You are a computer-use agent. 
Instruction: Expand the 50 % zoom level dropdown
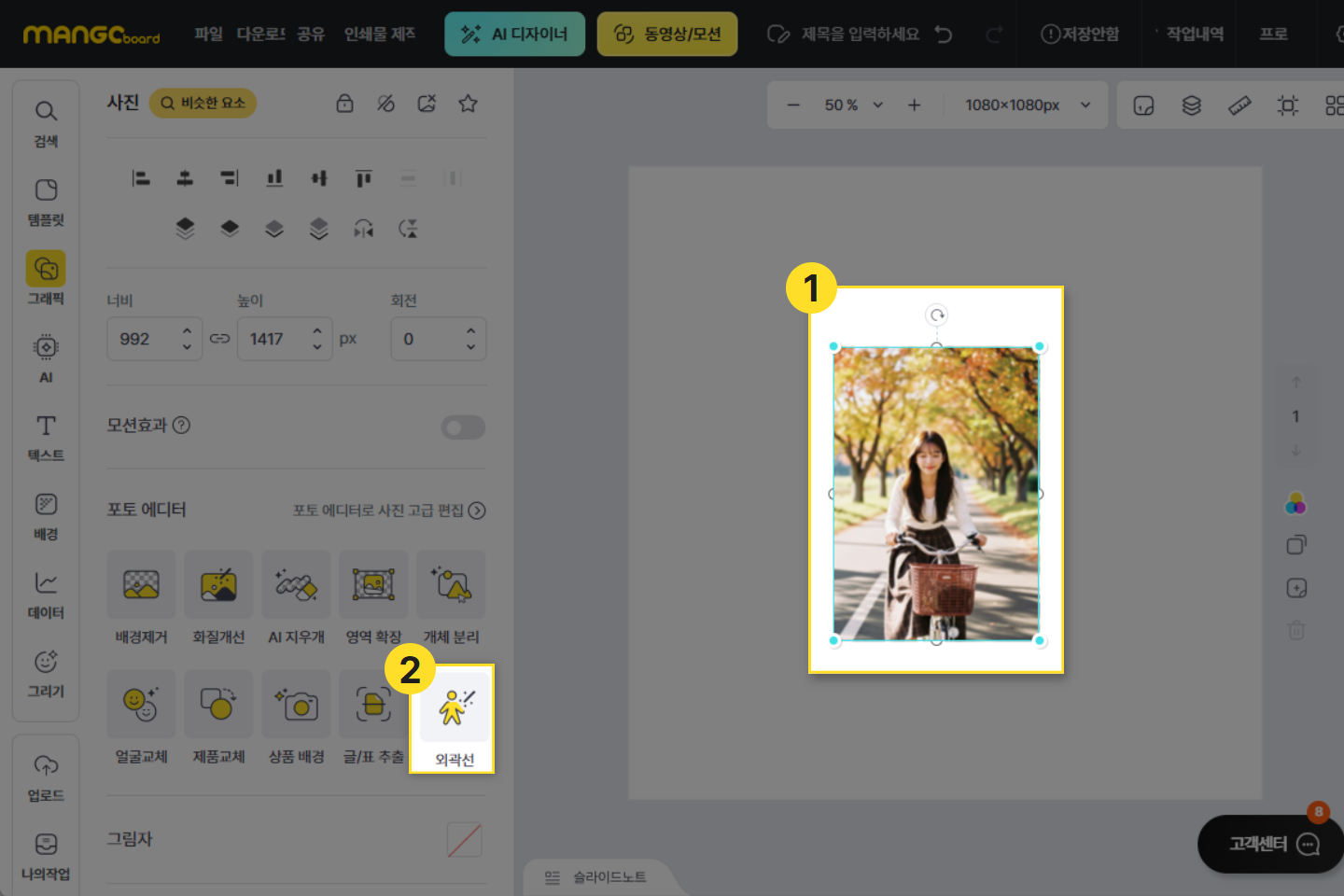(853, 105)
